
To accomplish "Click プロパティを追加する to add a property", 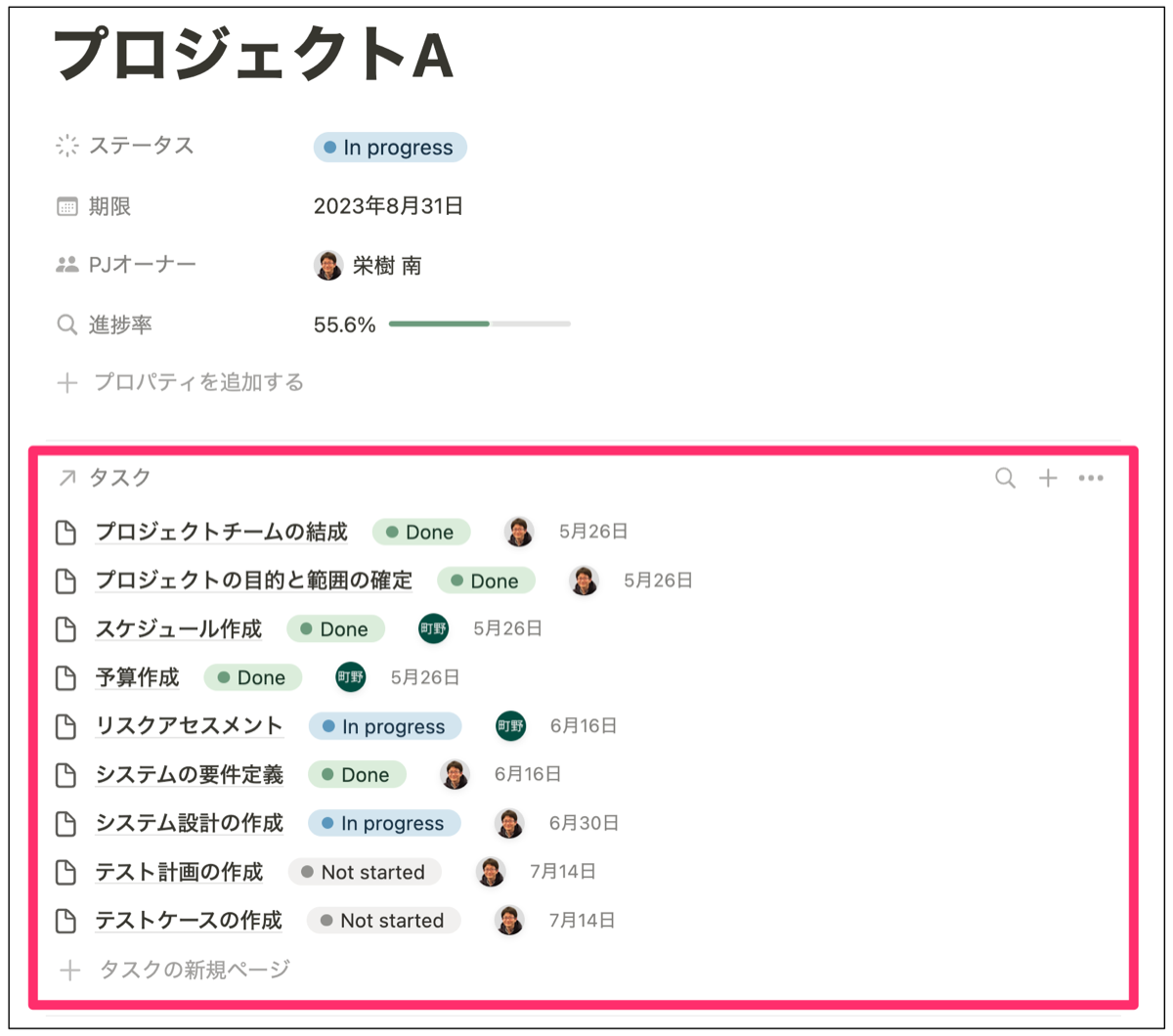I will coord(202,382).
